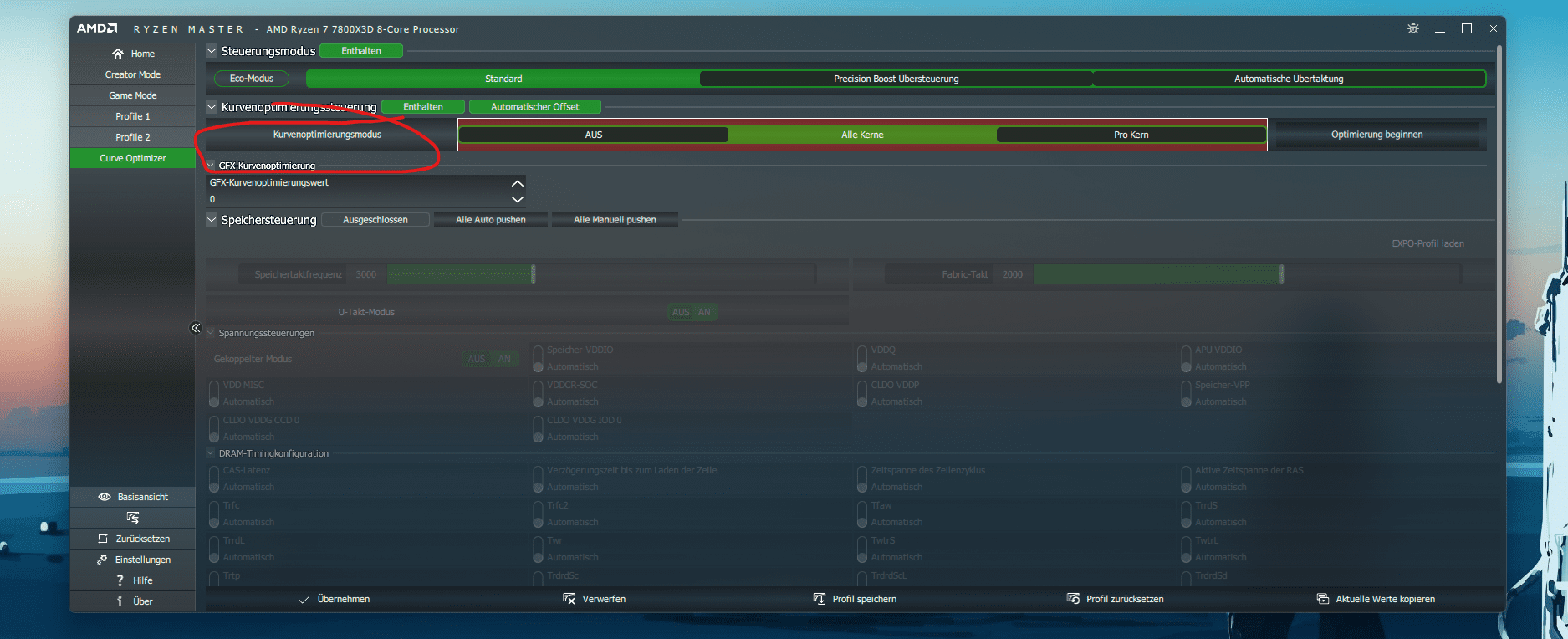Toggle Kurvenoptimierungssteuerung Enthalten button

click(x=423, y=107)
